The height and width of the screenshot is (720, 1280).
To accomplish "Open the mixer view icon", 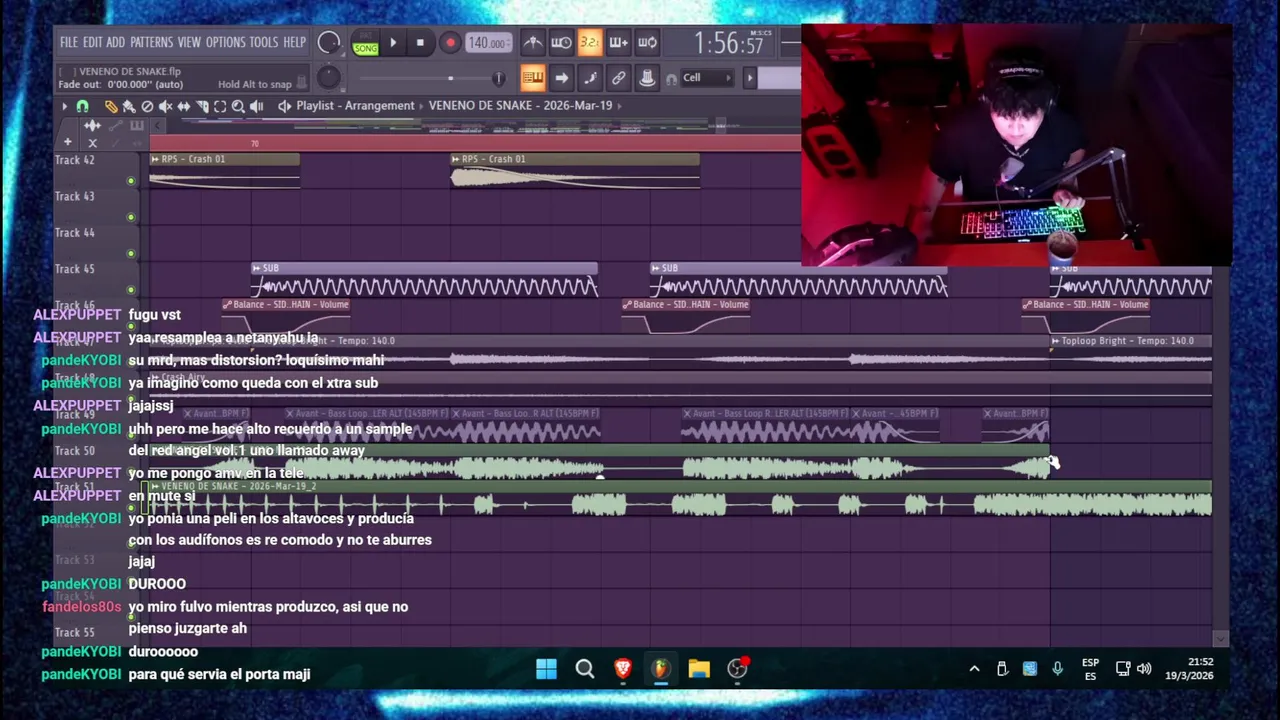I will pos(647,78).
